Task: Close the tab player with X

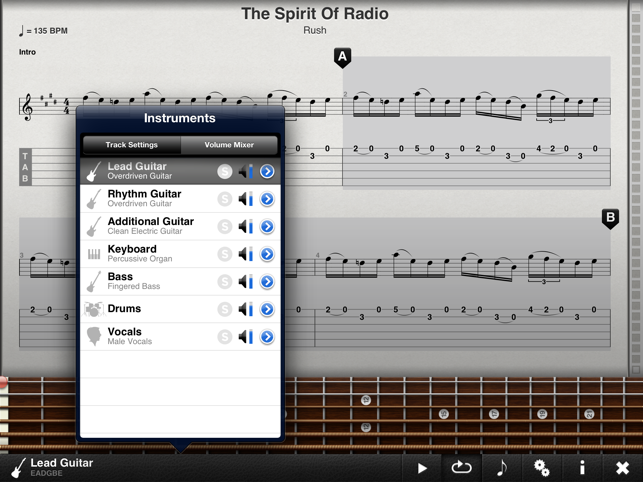Action: 622,468
